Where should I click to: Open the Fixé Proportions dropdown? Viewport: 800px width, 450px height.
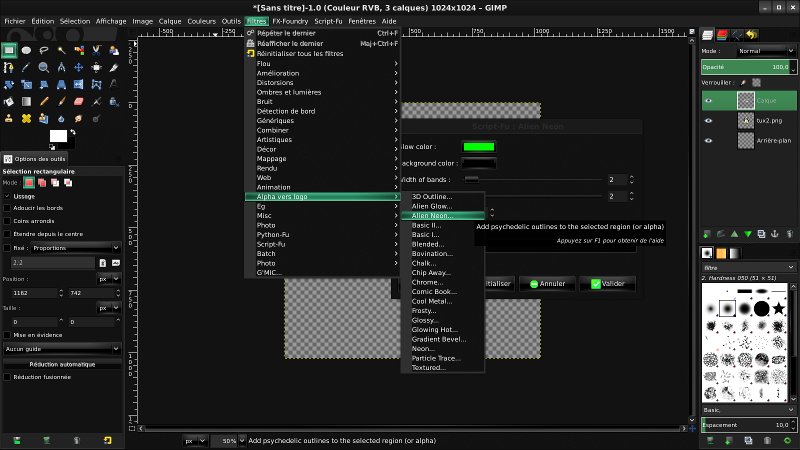(x=75, y=248)
